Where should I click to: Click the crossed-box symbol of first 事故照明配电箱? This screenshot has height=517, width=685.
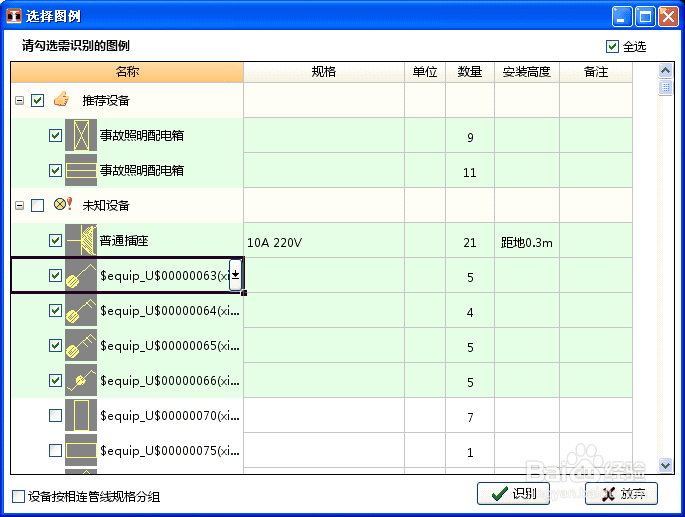click(x=81, y=135)
